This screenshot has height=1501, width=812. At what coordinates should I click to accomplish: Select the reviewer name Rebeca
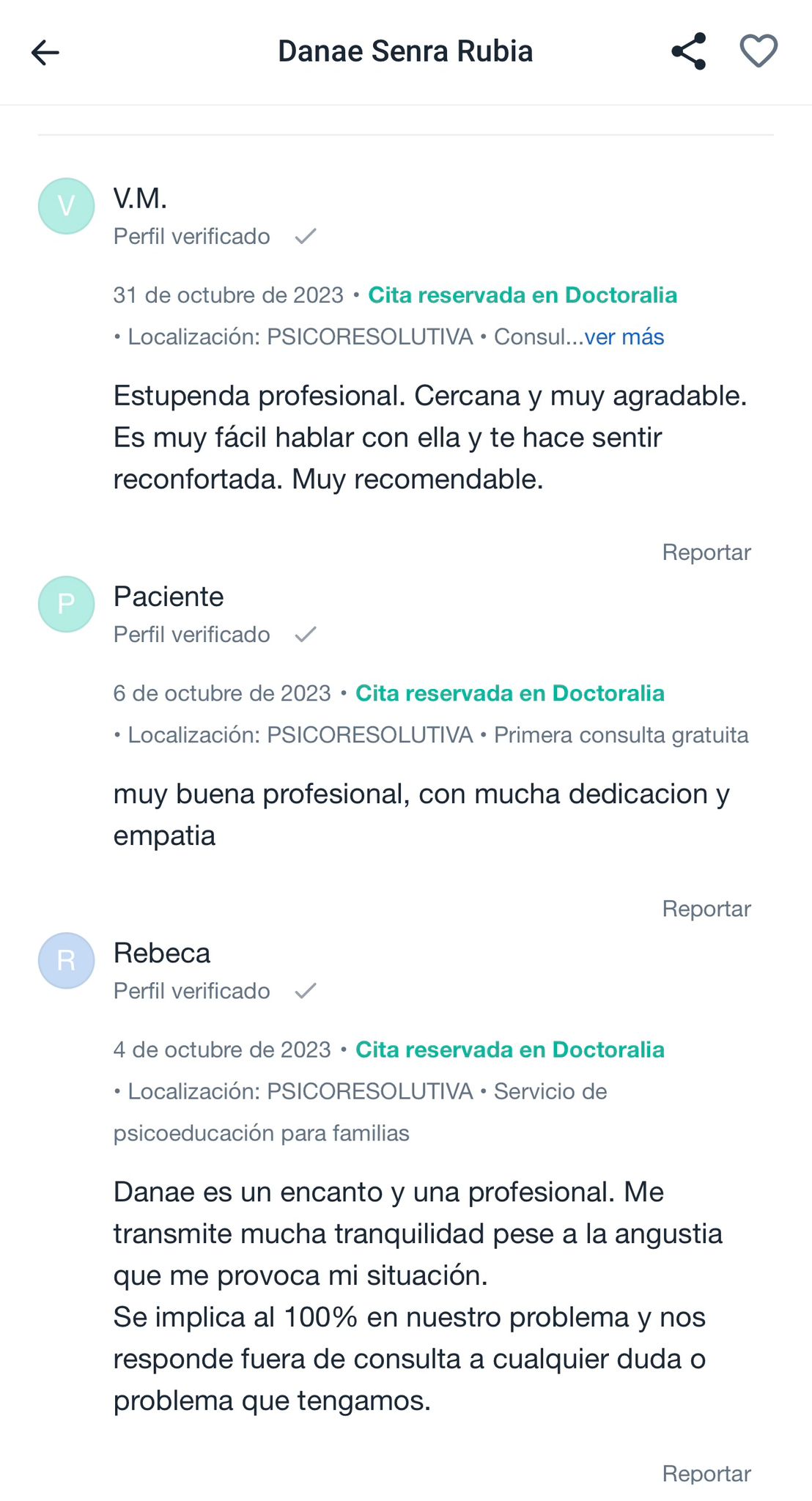pos(161,953)
